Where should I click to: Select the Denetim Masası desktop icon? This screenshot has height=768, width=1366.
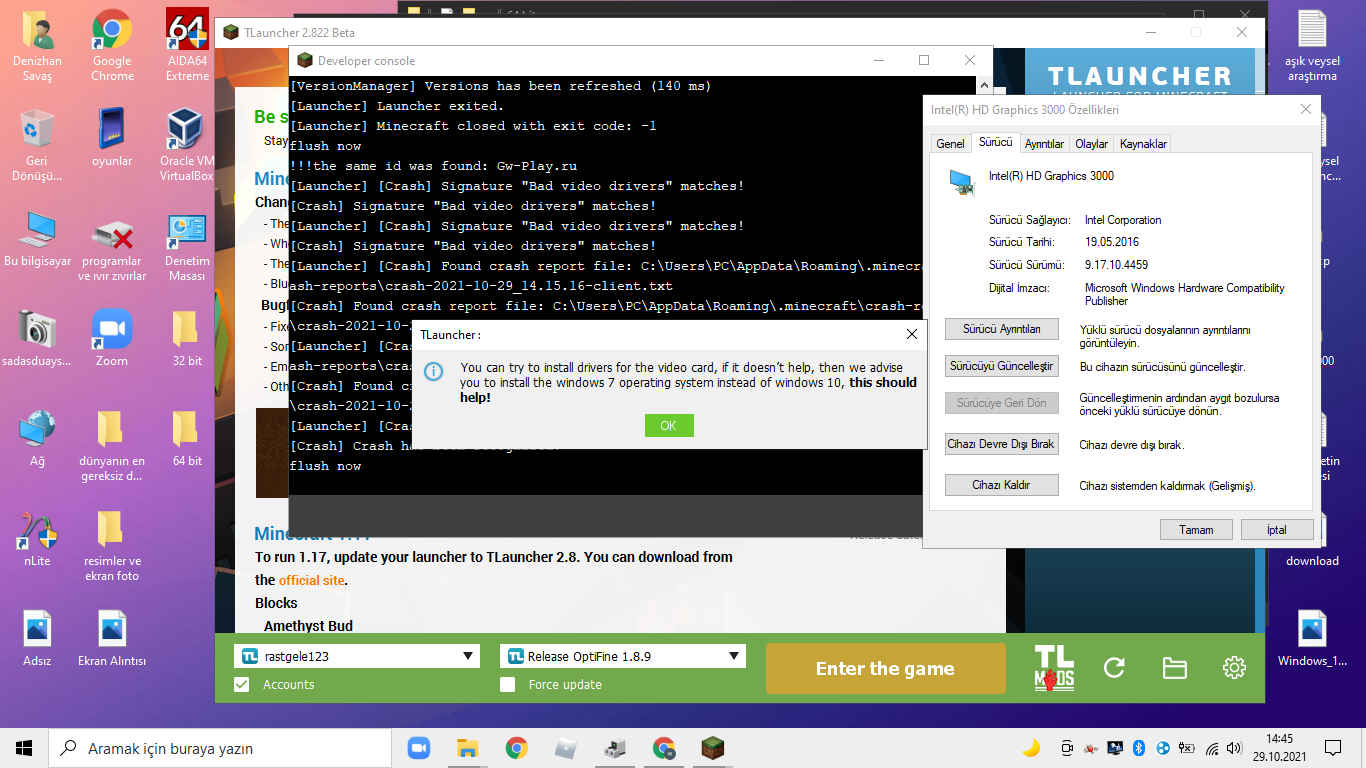point(187,245)
